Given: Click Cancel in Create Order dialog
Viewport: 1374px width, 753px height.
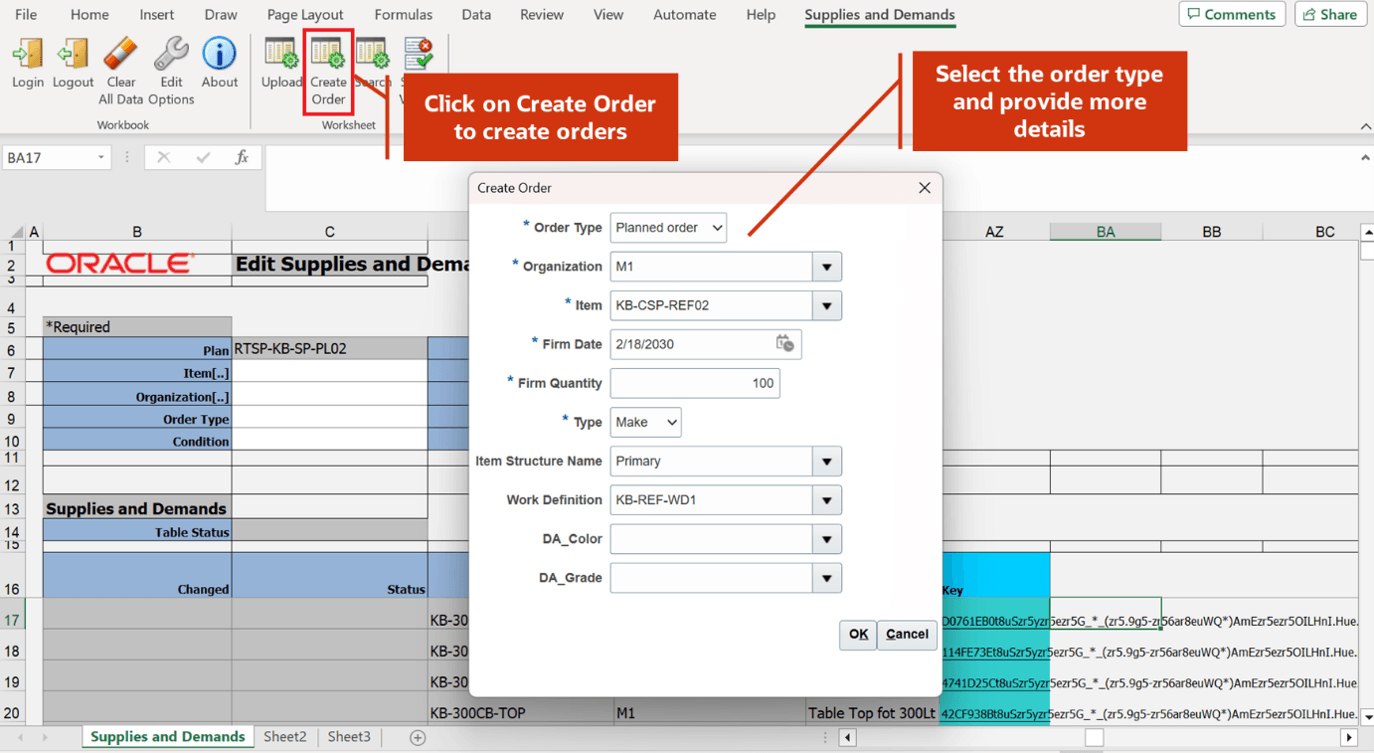Looking at the screenshot, I should (907, 634).
